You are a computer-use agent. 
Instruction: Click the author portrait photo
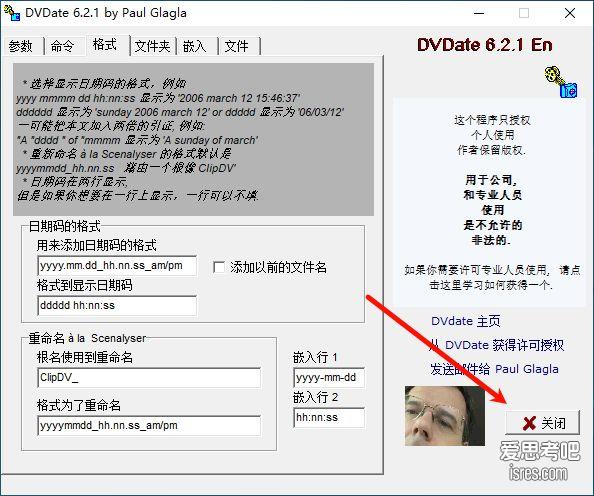point(445,416)
